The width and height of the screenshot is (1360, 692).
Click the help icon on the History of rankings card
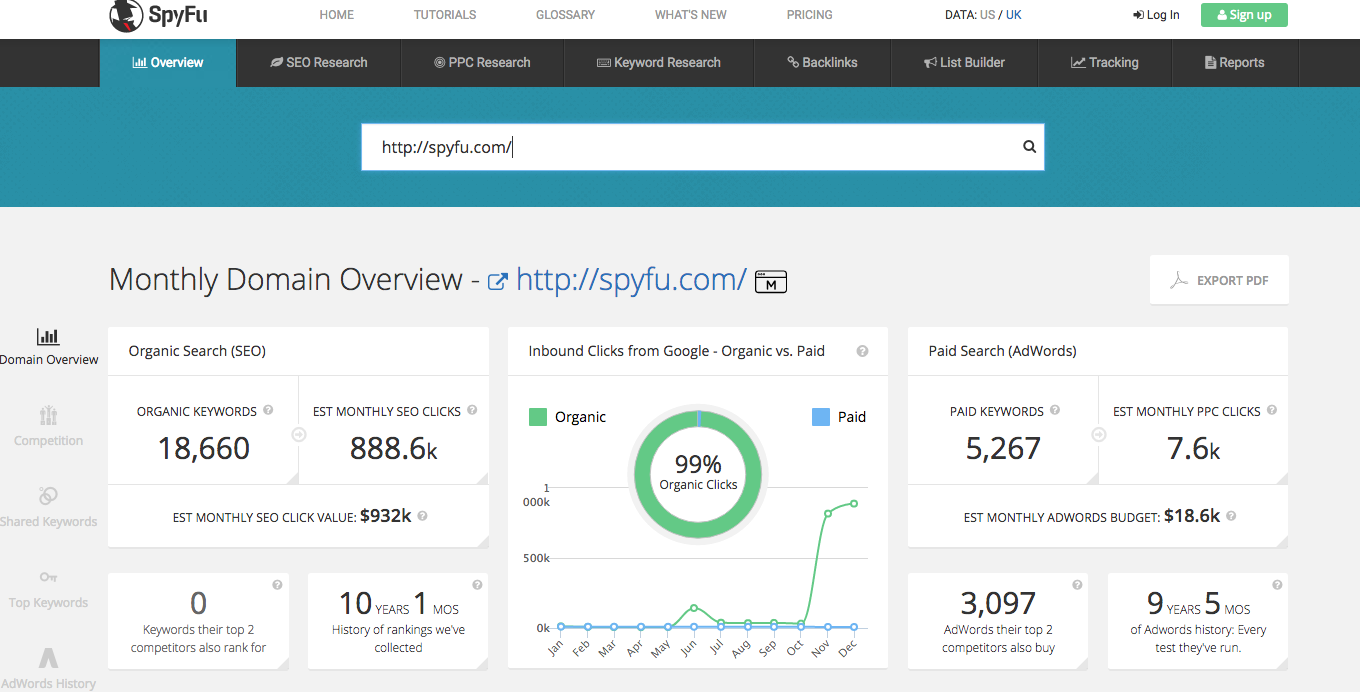tap(477, 585)
